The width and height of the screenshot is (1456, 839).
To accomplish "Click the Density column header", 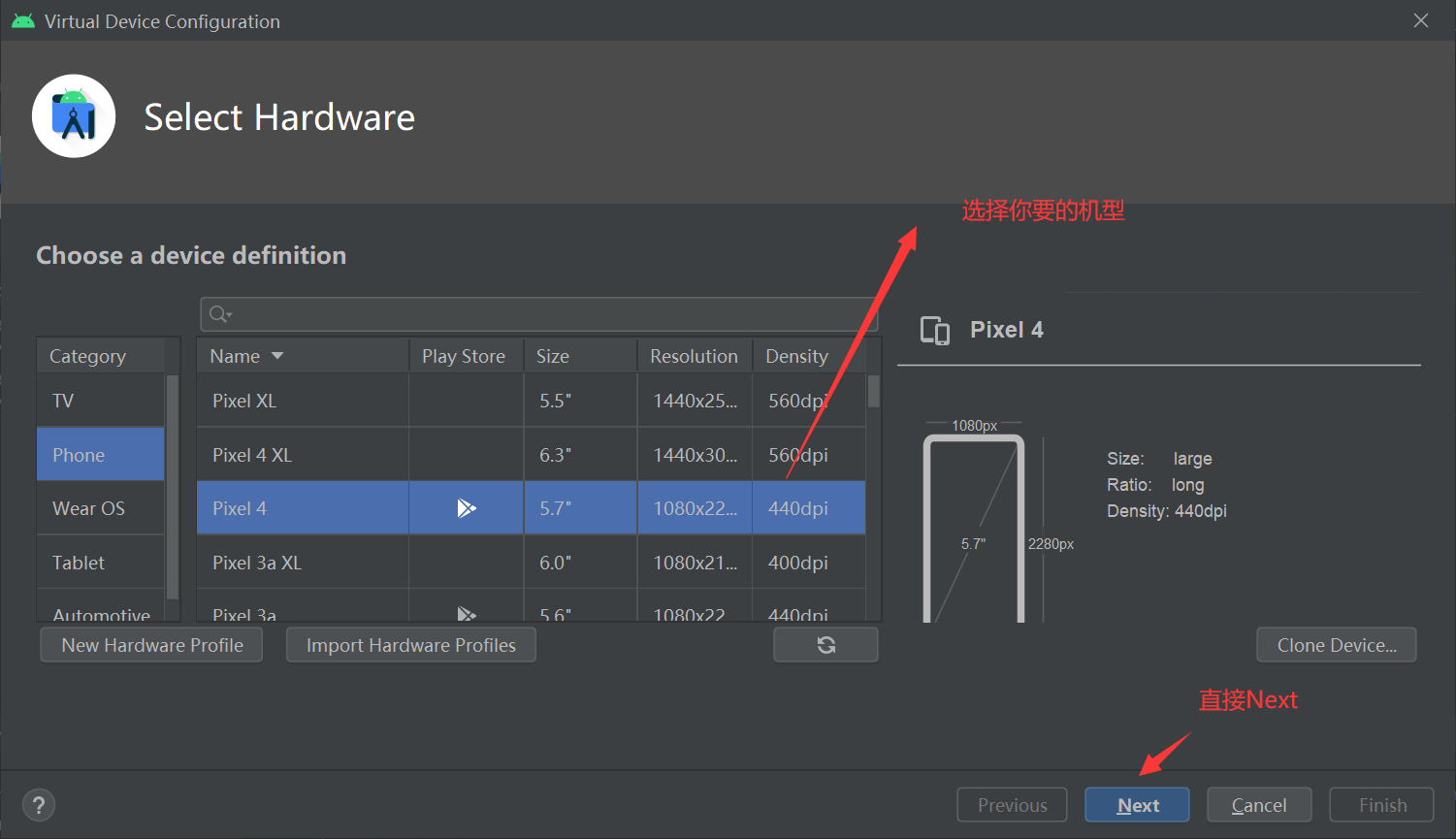I will [809, 356].
